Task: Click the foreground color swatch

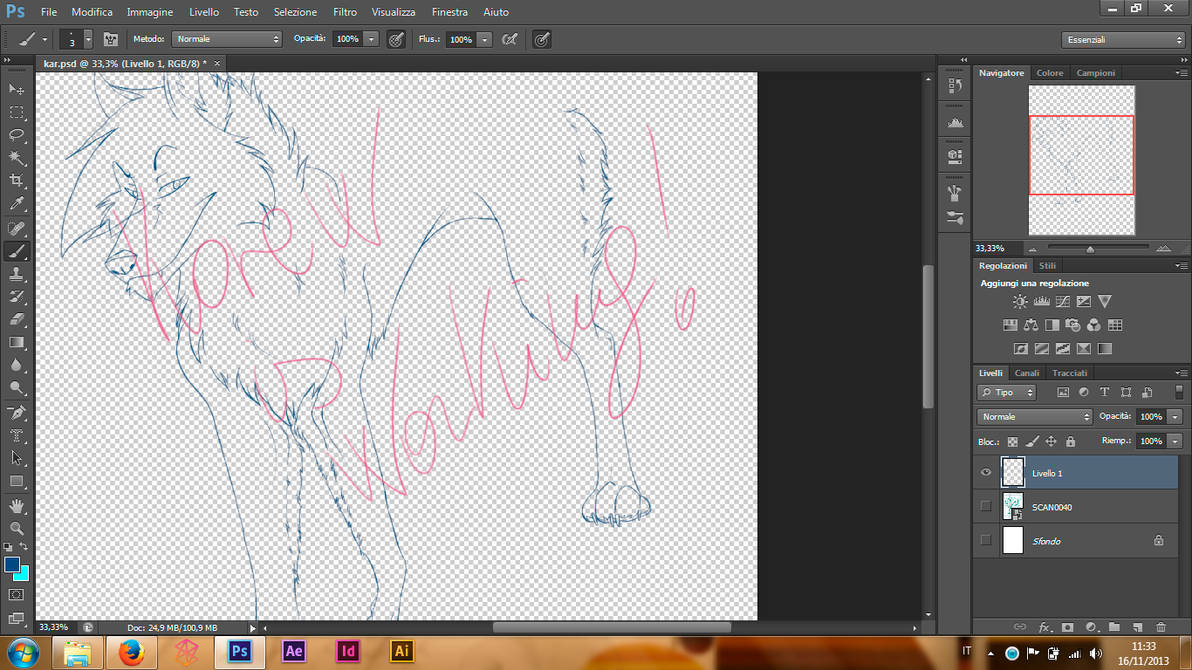Action: pos(11,564)
